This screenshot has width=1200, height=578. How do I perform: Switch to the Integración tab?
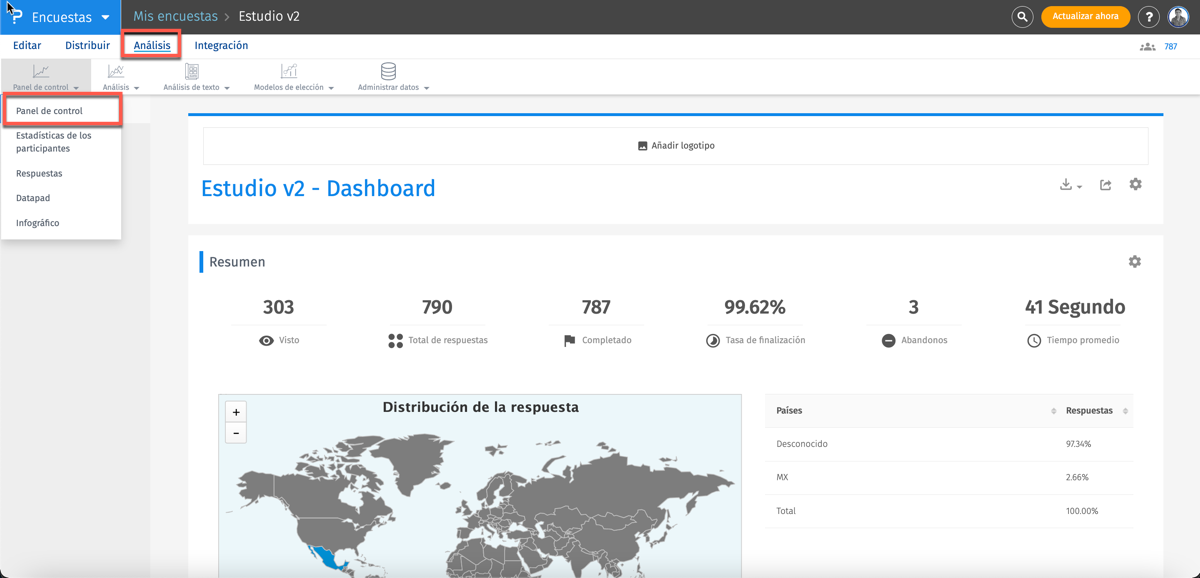click(x=221, y=46)
